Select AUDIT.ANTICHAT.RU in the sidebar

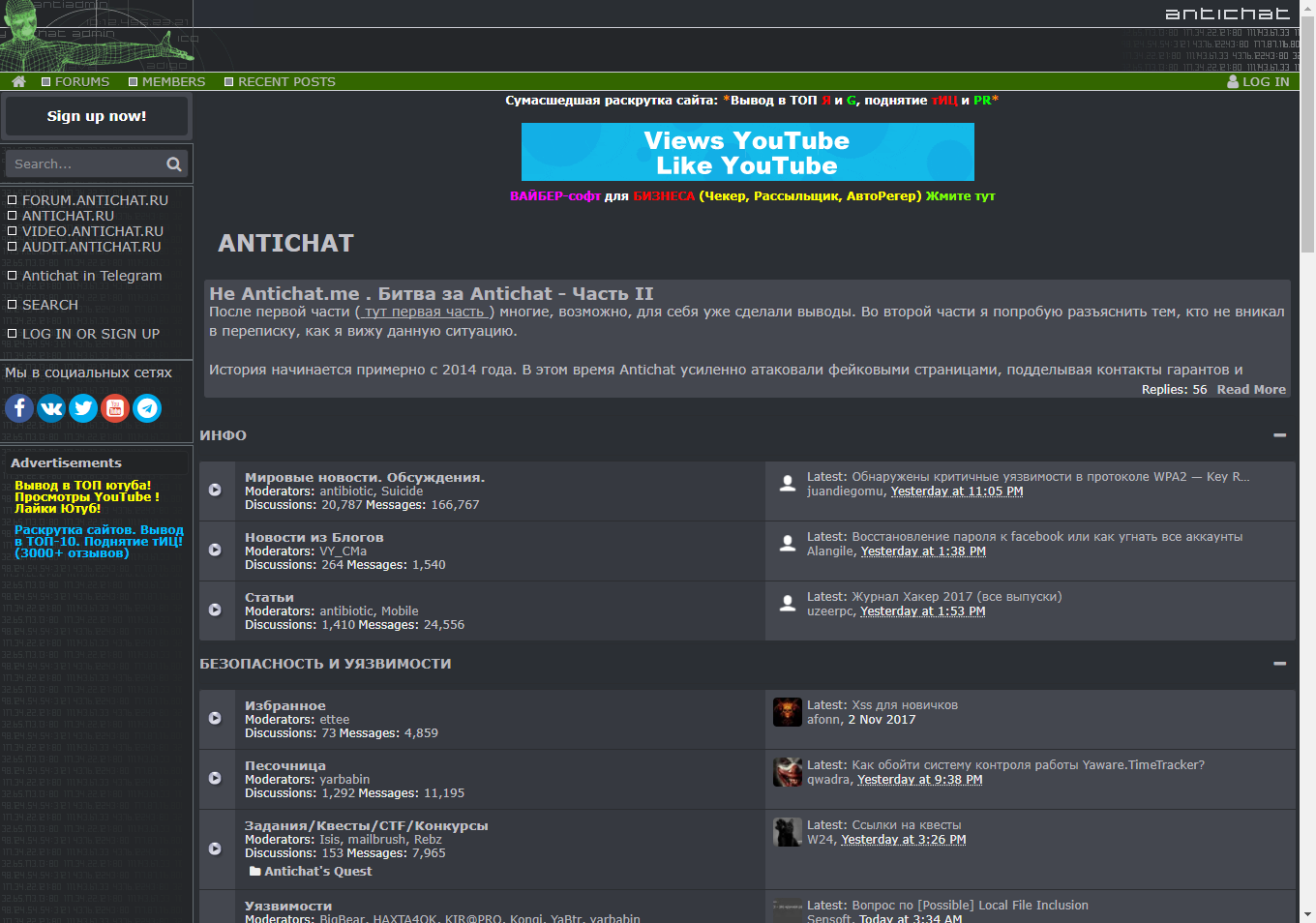click(92, 247)
